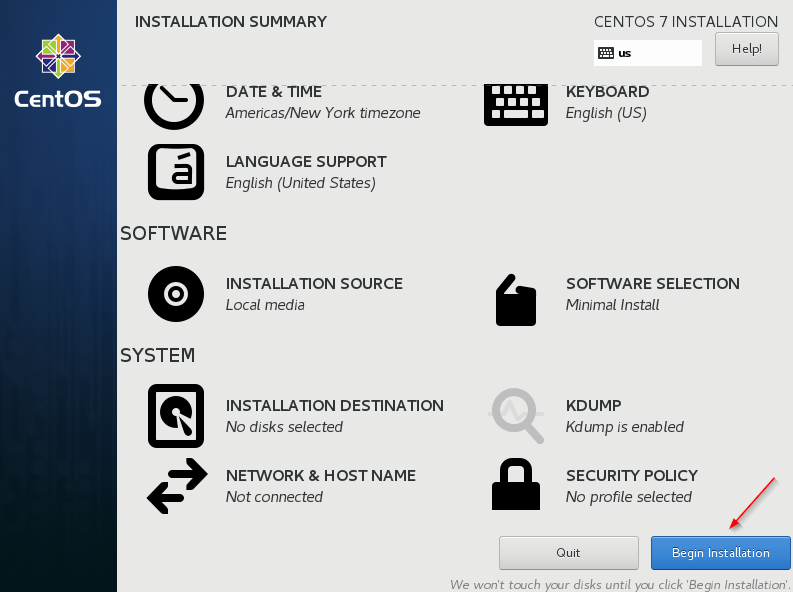Open the Language Support icon

coord(176,172)
